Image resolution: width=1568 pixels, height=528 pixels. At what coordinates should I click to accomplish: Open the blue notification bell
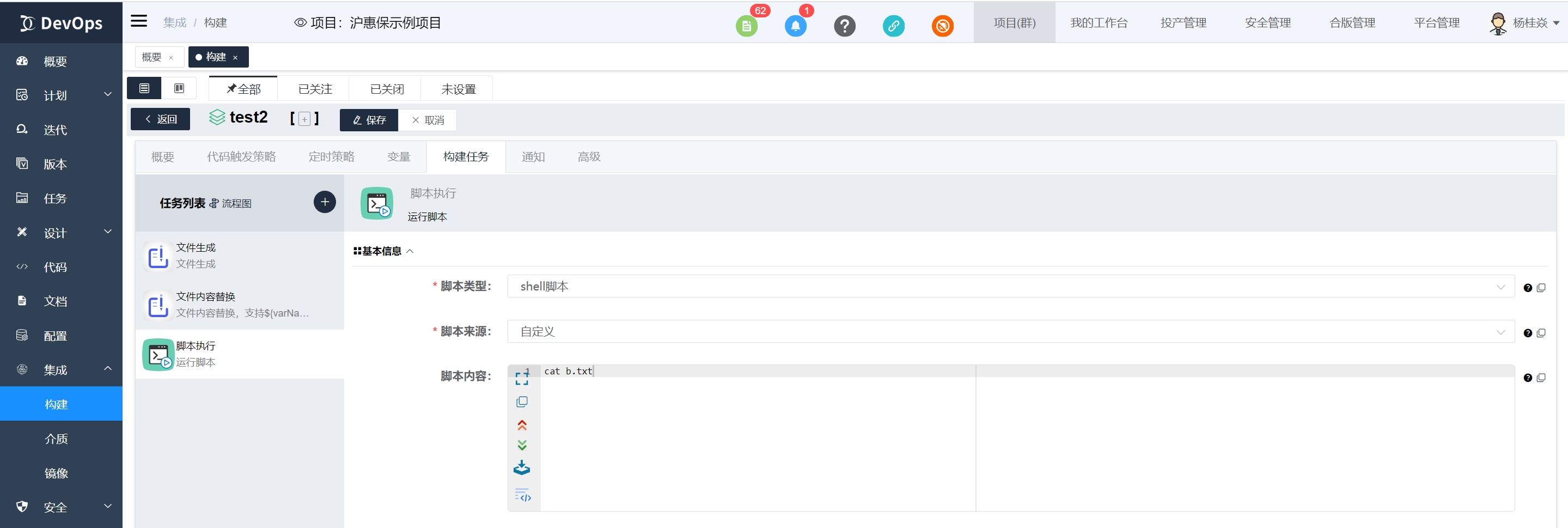[x=796, y=26]
